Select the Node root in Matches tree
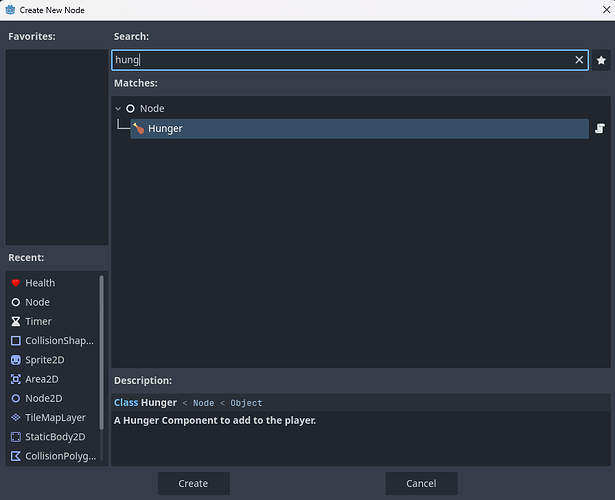615x500 pixels. pos(152,109)
